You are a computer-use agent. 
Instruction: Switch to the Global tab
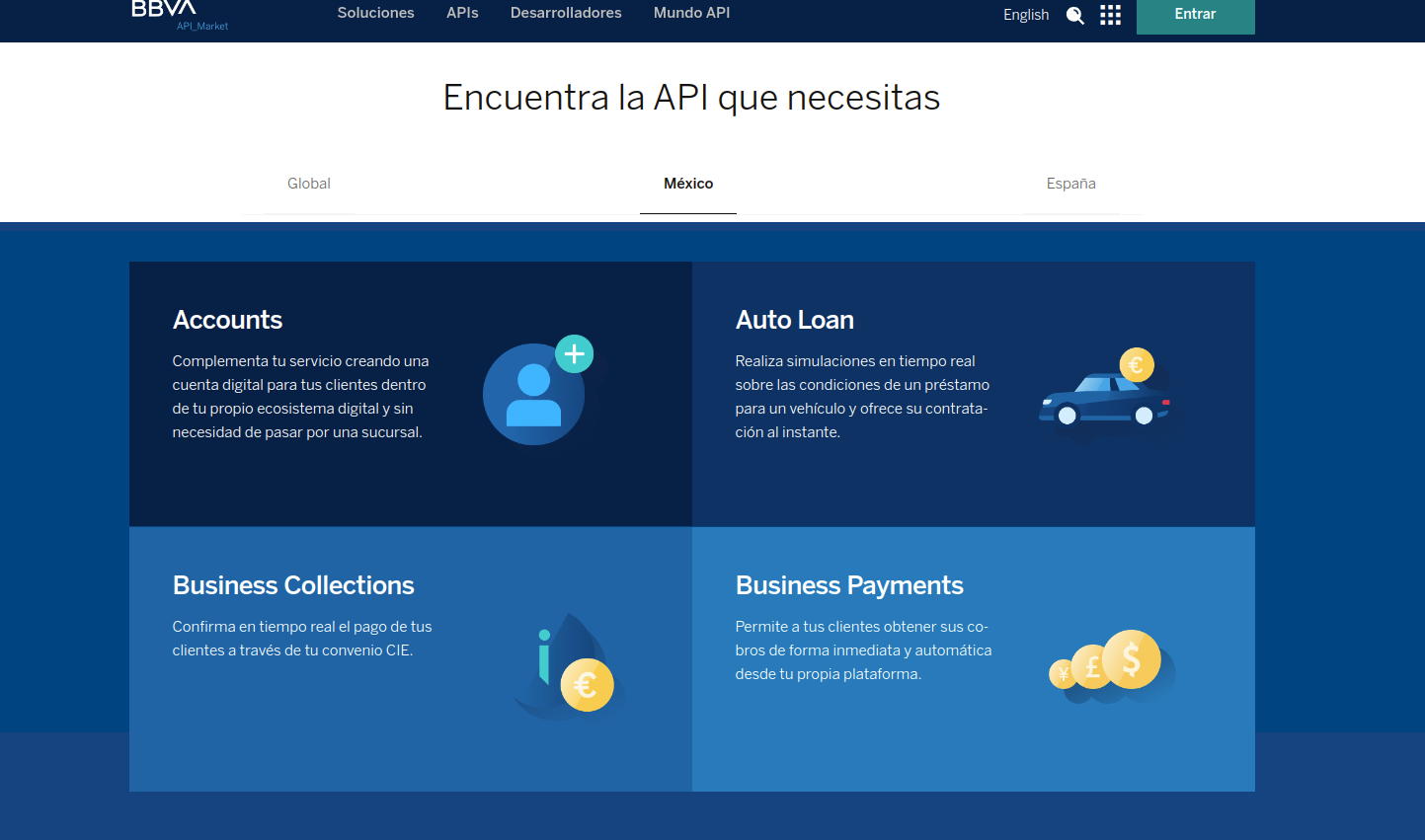click(309, 184)
